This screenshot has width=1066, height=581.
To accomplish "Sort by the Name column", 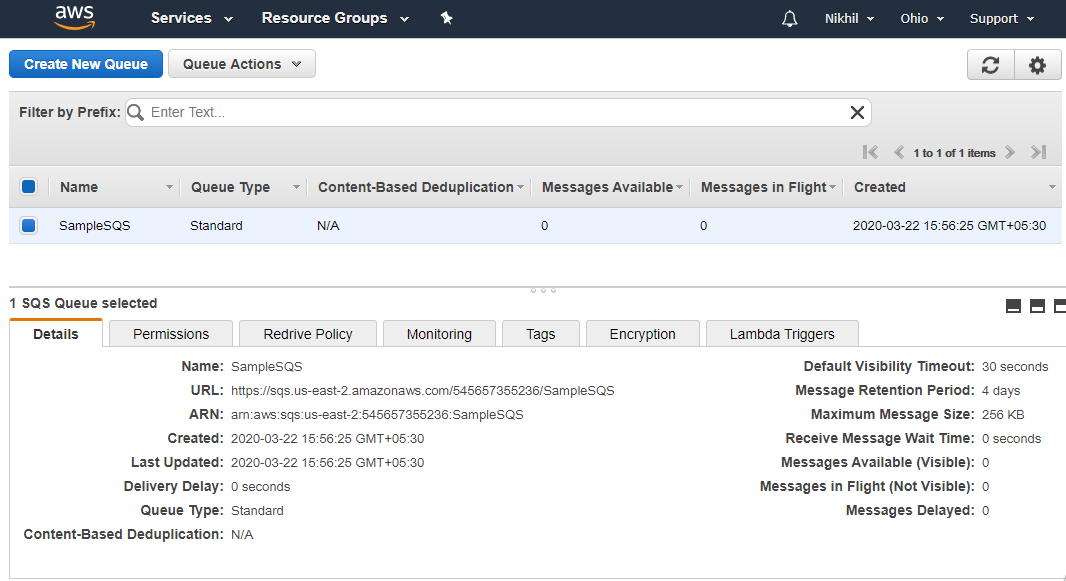I will (x=114, y=187).
